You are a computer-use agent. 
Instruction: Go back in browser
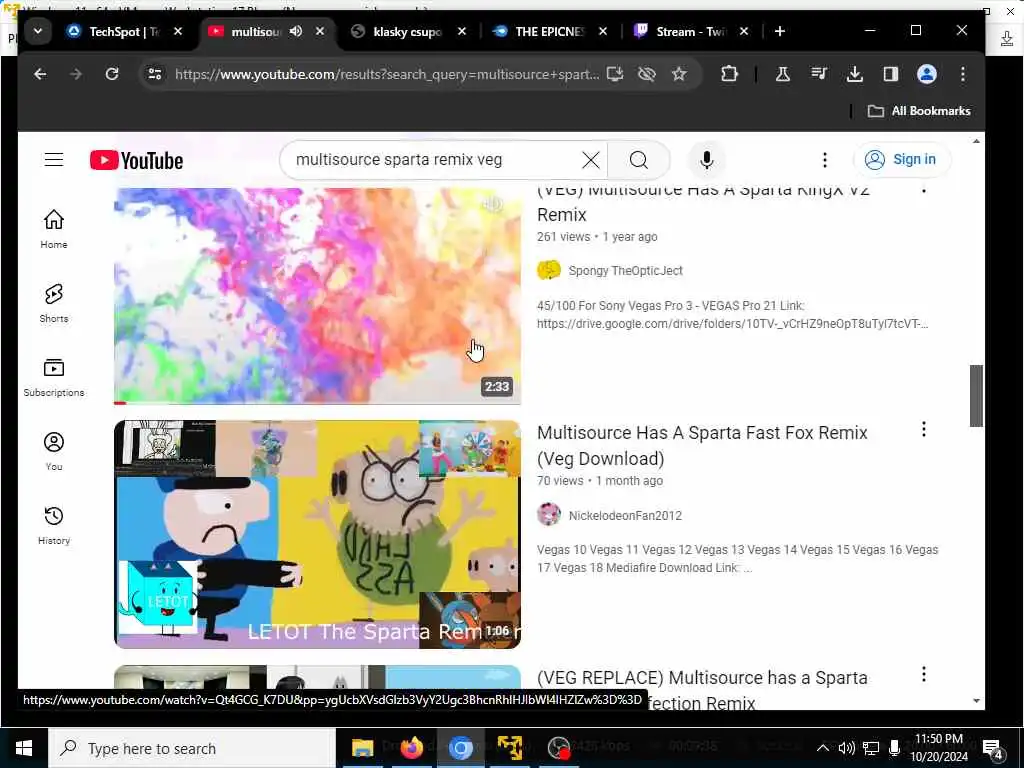click(x=40, y=74)
